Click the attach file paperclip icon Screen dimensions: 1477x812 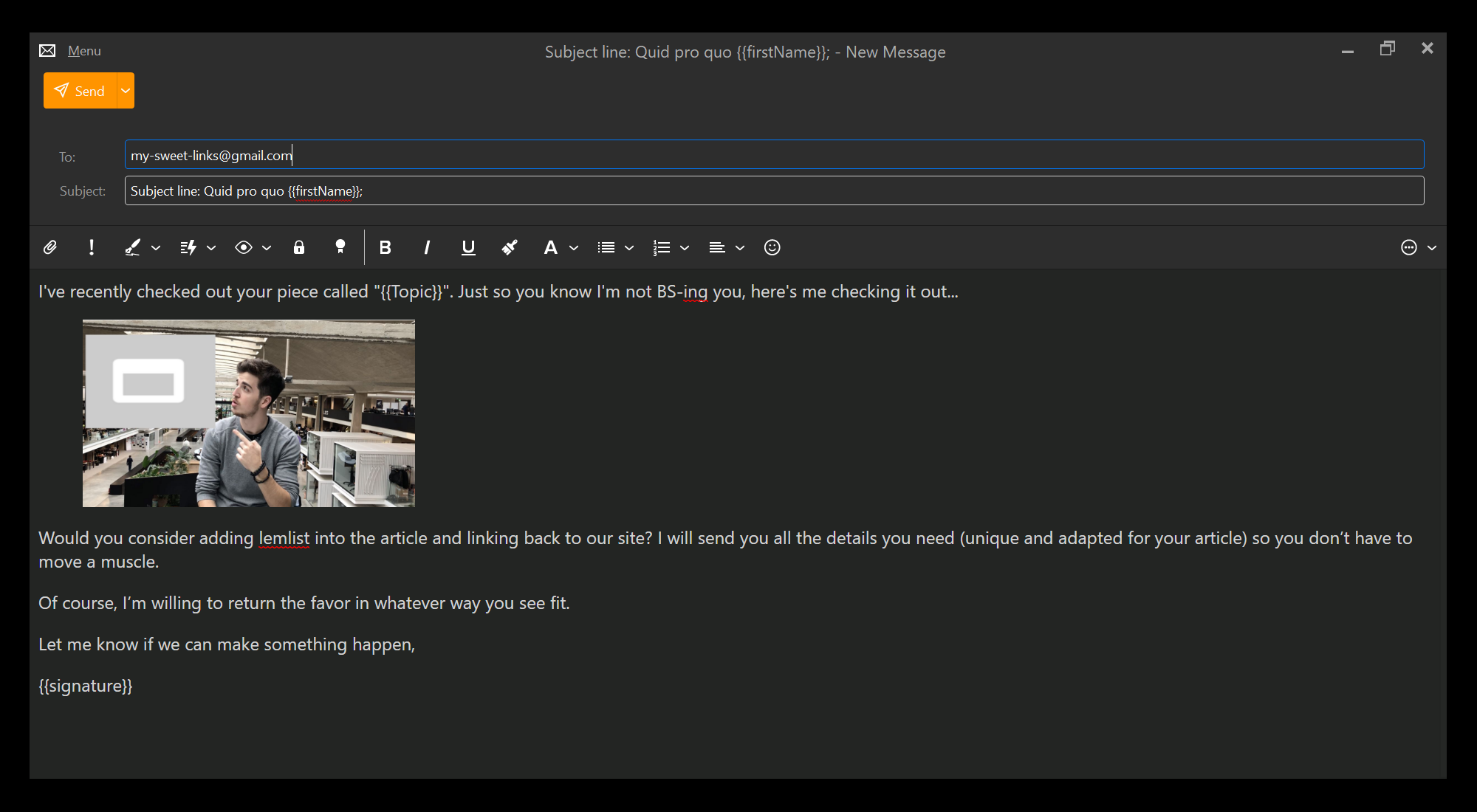tap(49, 247)
